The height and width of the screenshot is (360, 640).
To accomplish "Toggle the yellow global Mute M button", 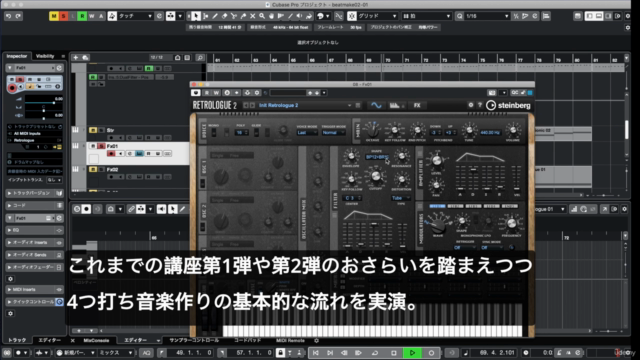I will point(54,16).
